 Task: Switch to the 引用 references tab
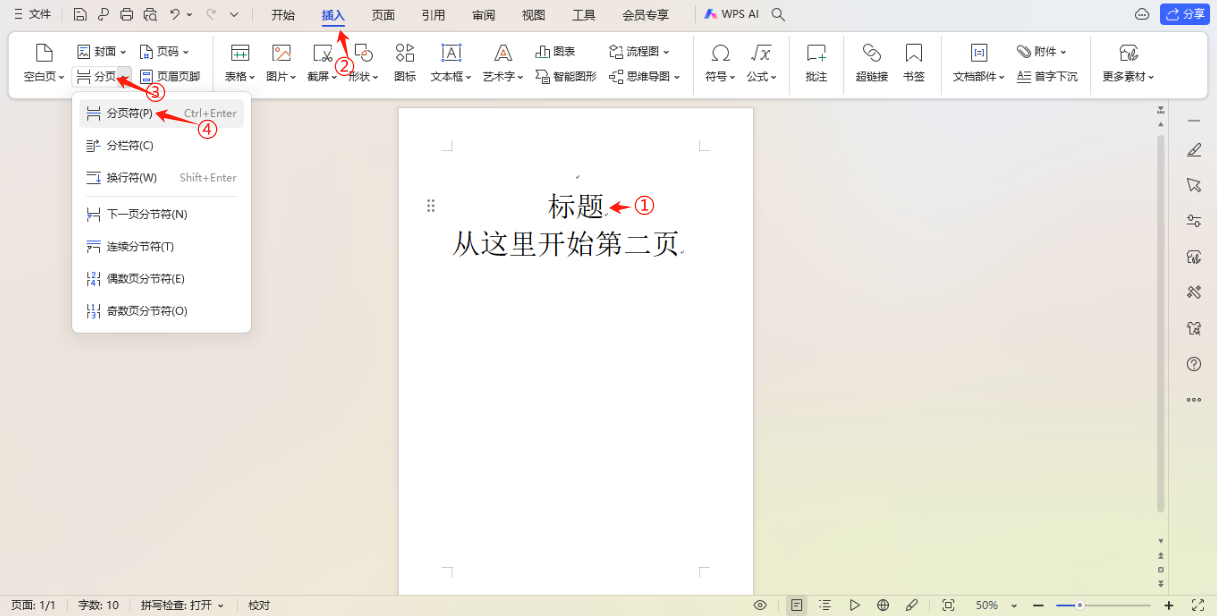(433, 15)
